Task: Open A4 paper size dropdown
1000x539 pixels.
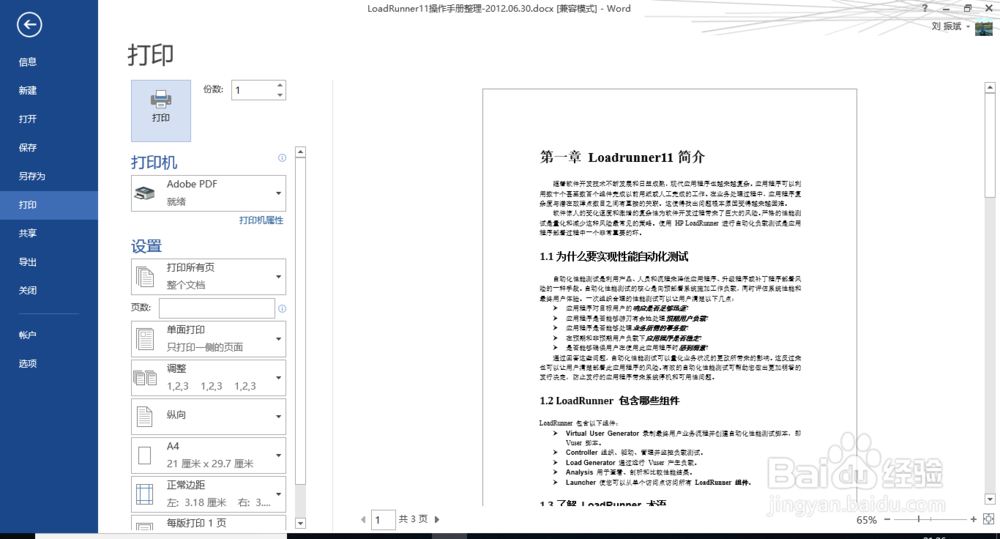Action: pos(209,455)
